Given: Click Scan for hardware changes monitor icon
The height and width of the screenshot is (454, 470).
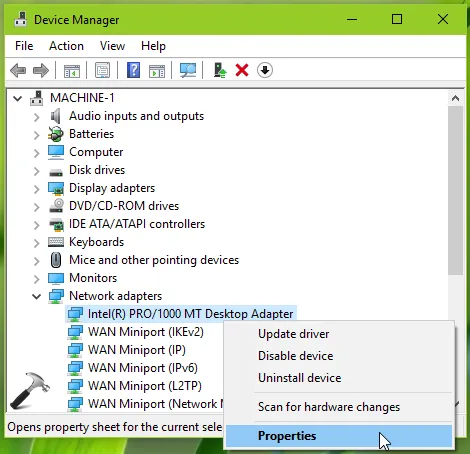Looking at the screenshot, I should pyautogui.click(x=188, y=70).
